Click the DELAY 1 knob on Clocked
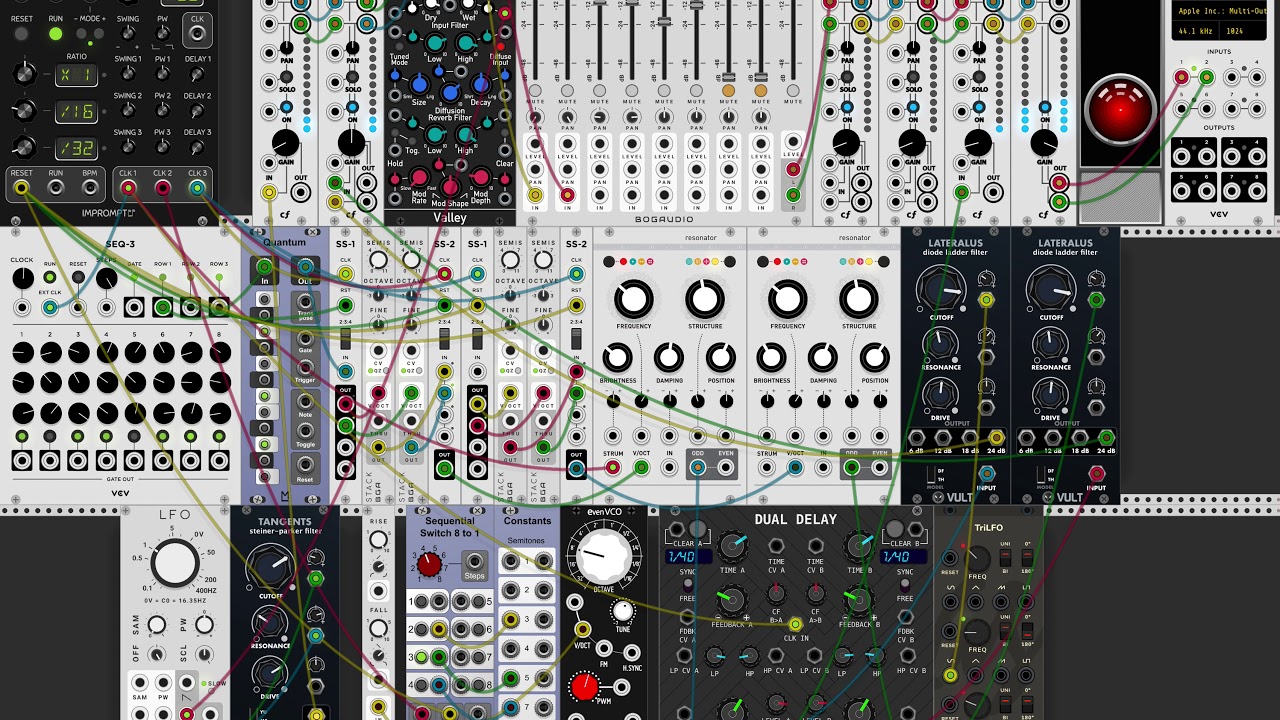Image resolution: width=1280 pixels, height=720 pixels. pyautogui.click(x=197, y=77)
